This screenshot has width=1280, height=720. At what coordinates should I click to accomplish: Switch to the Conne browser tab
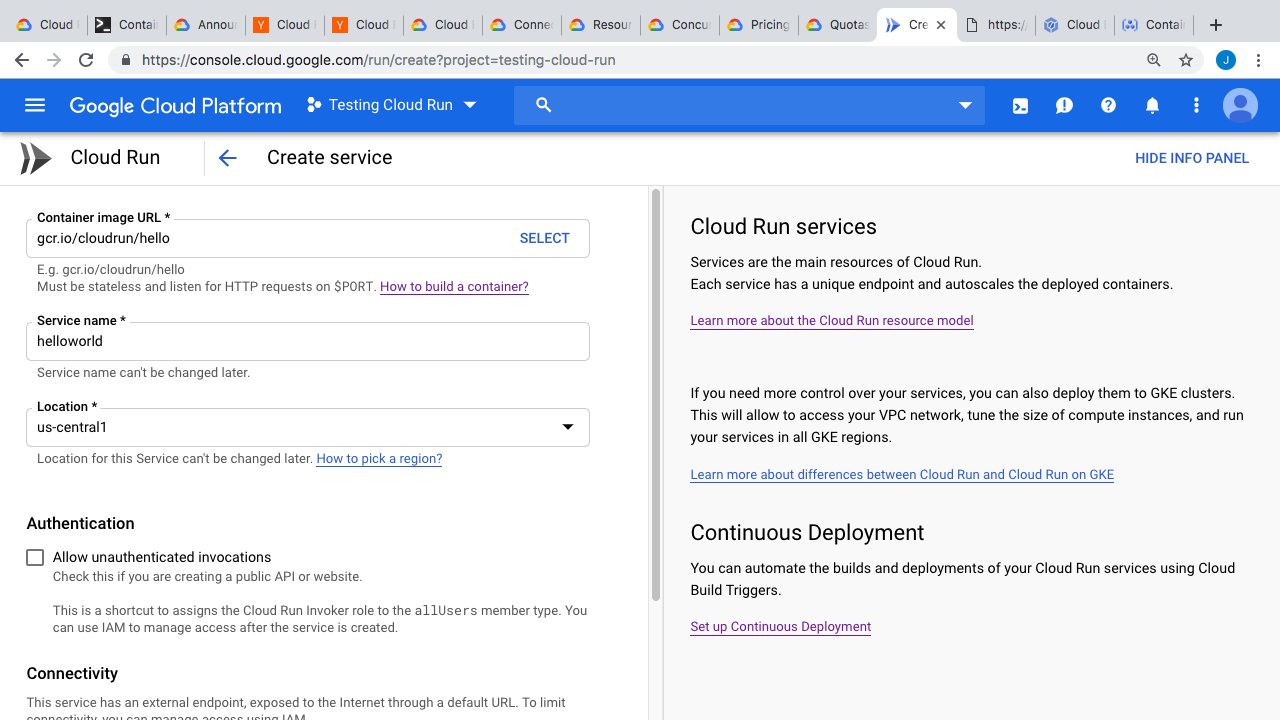pyautogui.click(x=521, y=25)
